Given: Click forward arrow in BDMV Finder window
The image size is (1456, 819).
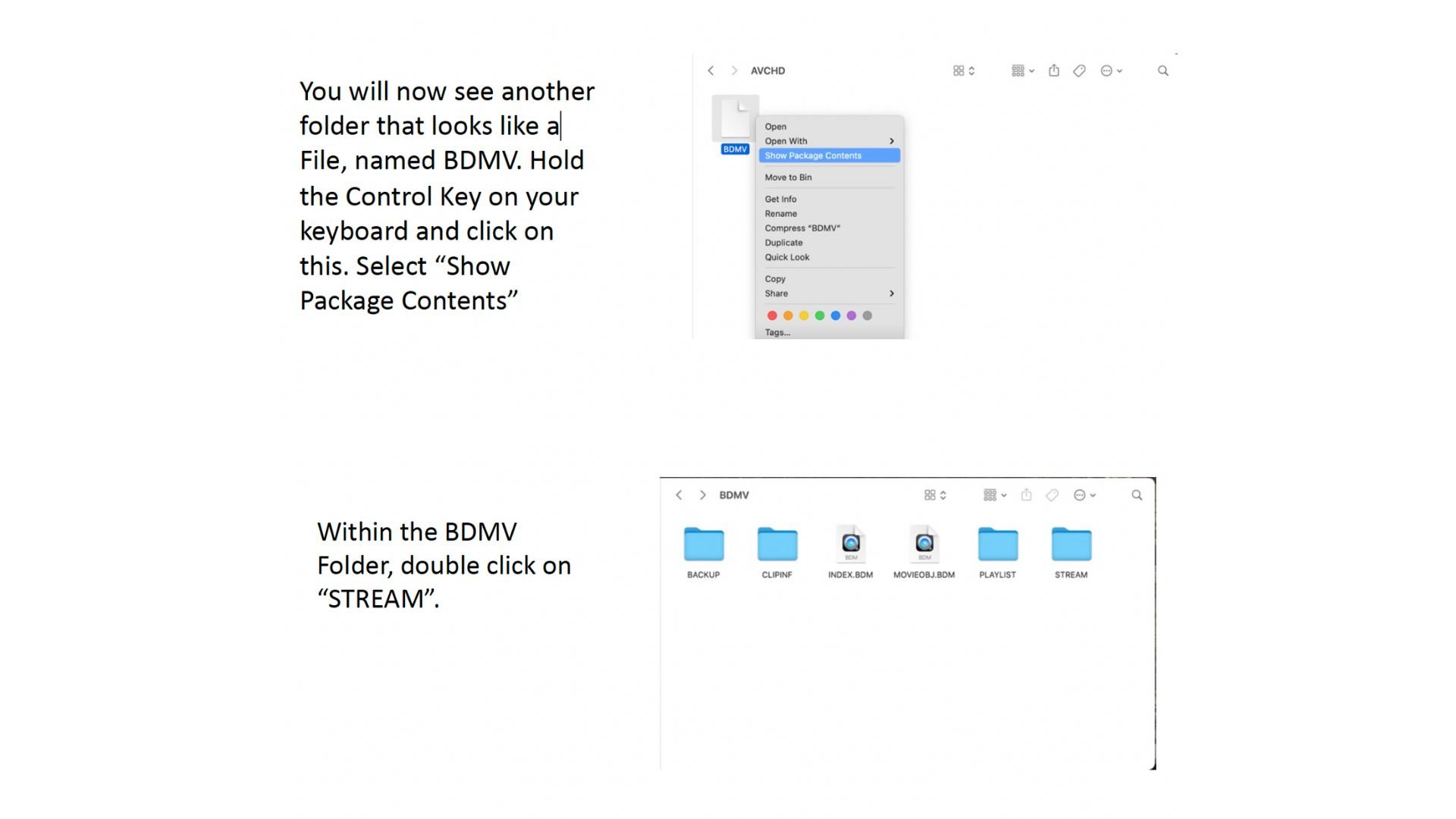Looking at the screenshot, I should (x=703, y=495).
